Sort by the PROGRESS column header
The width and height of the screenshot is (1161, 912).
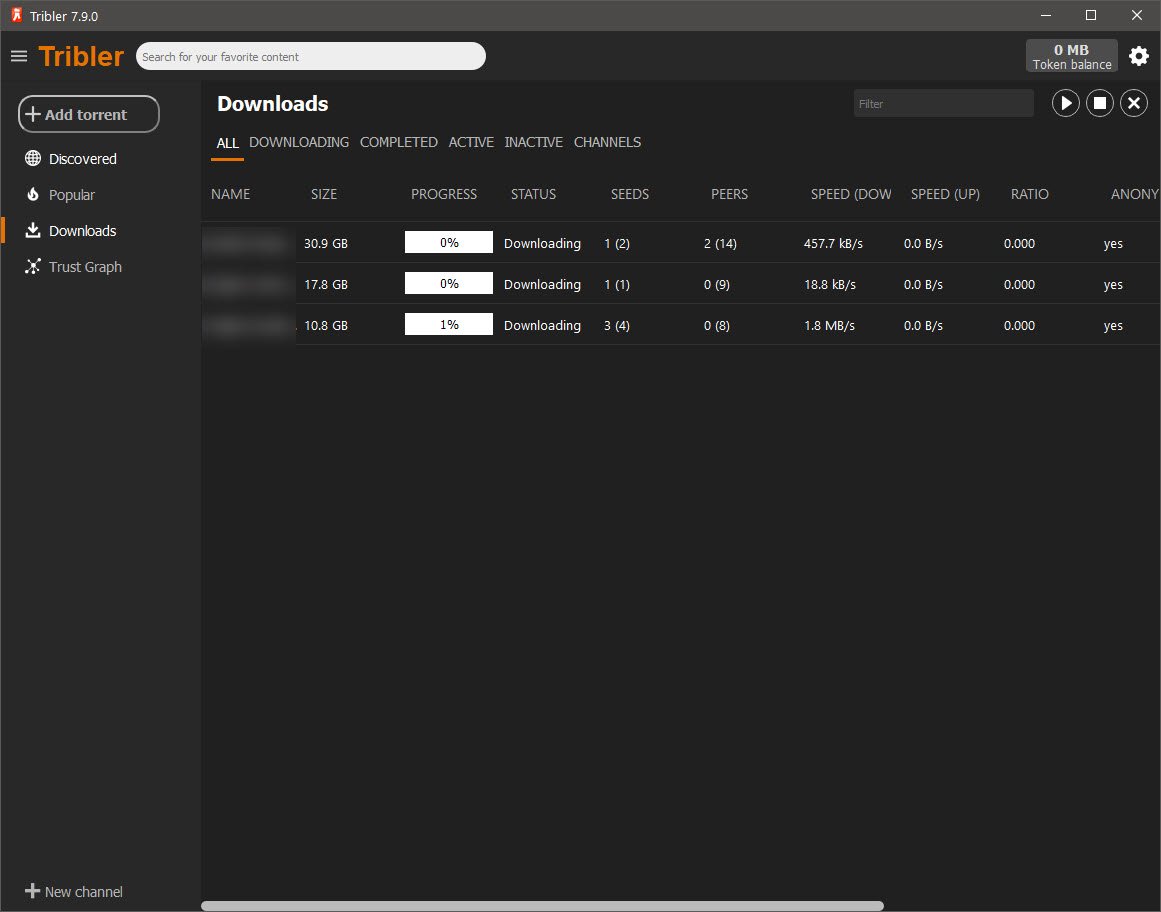point(444,194)
